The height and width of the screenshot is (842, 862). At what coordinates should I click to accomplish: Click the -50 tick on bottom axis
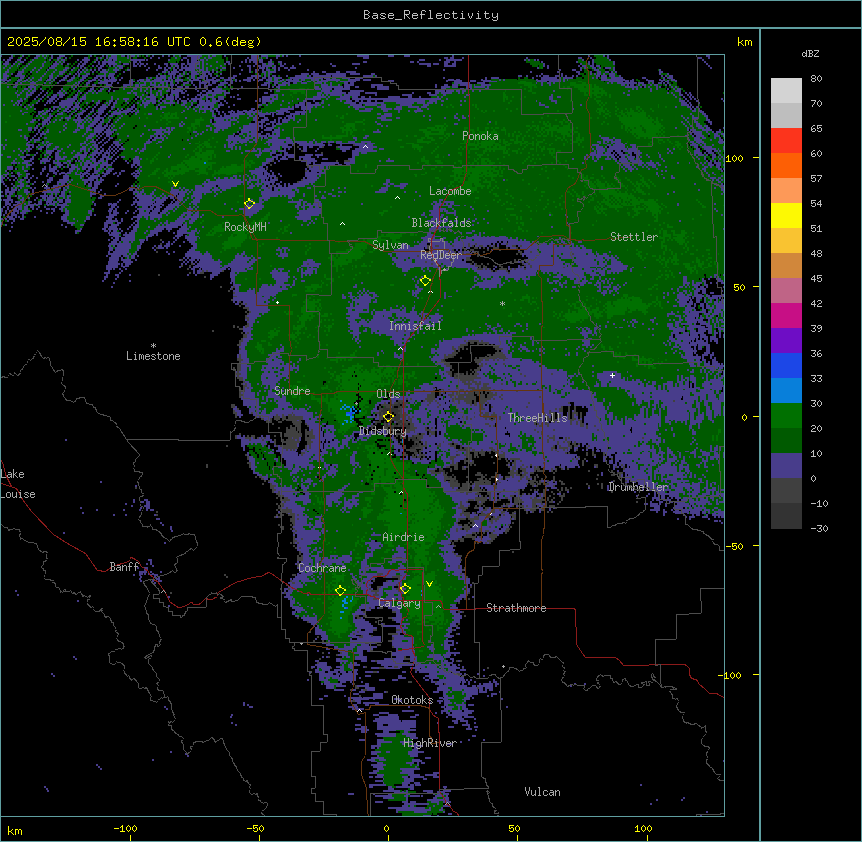point(255,828)
